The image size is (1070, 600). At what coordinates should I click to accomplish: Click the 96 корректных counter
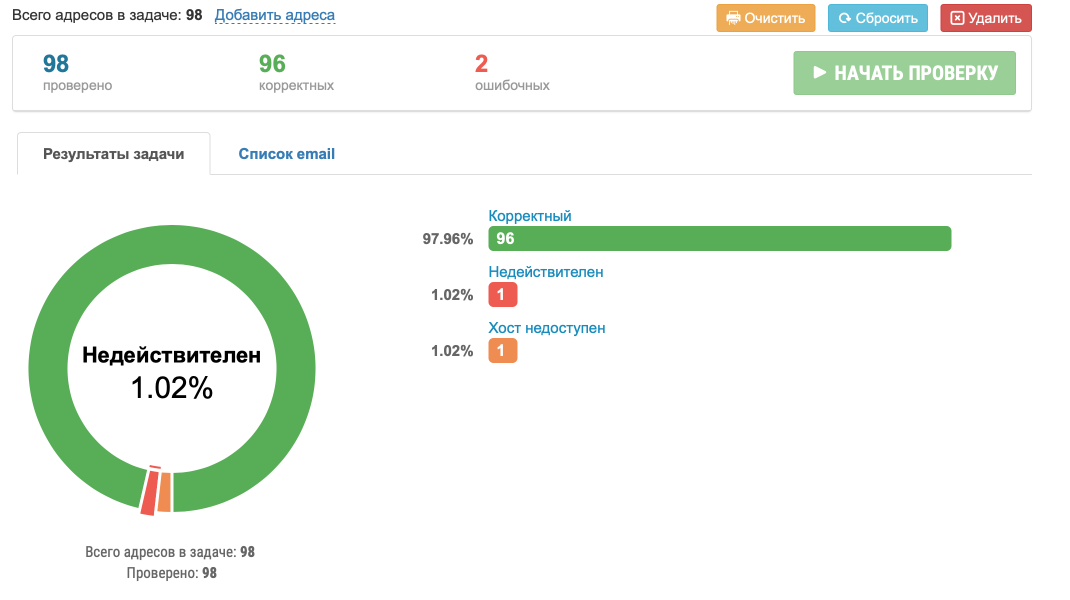tap(272, 65)
